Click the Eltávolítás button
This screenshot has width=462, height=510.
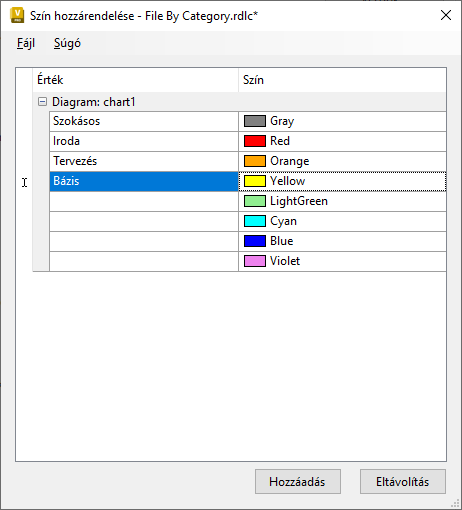tap(403, 481)
